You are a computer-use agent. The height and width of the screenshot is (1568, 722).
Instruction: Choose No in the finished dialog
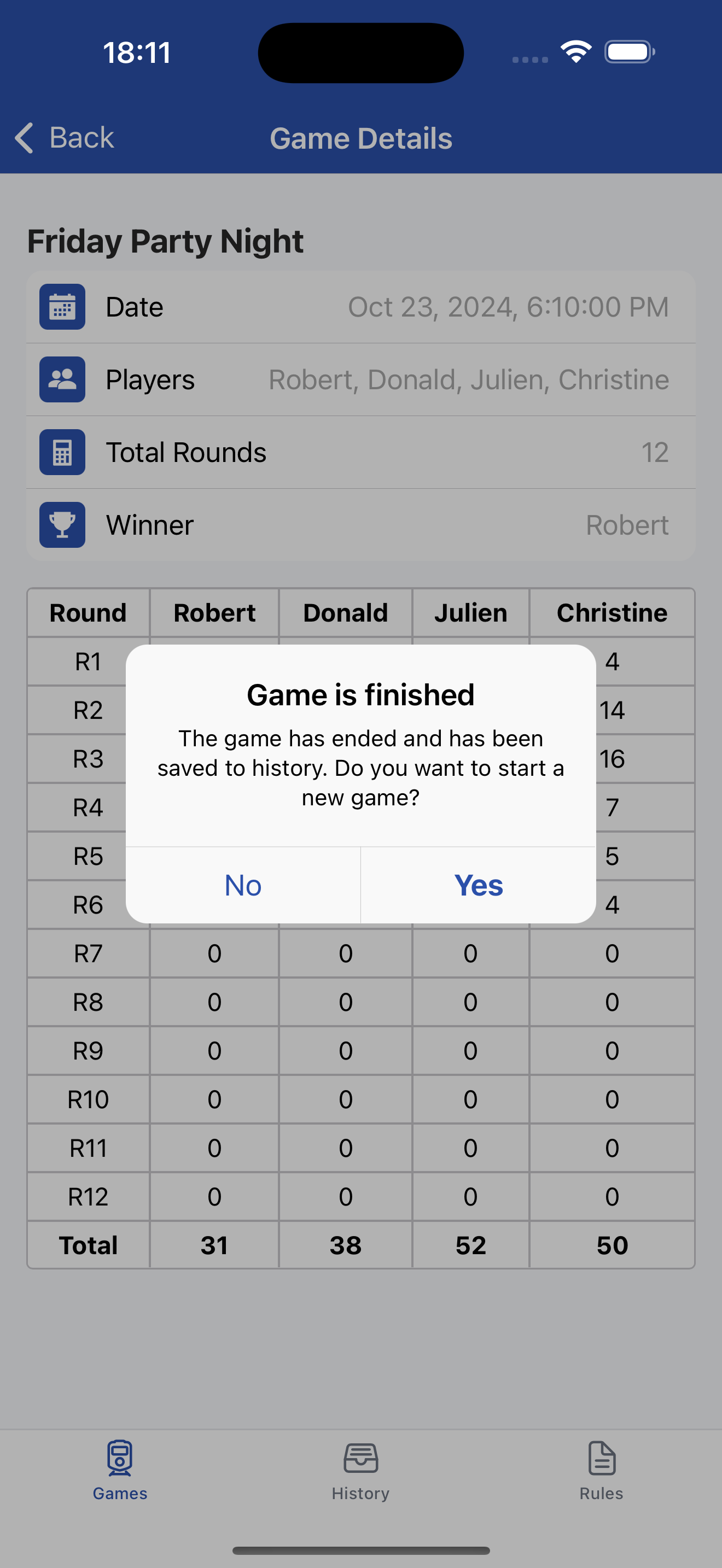[x=243, y=885]
